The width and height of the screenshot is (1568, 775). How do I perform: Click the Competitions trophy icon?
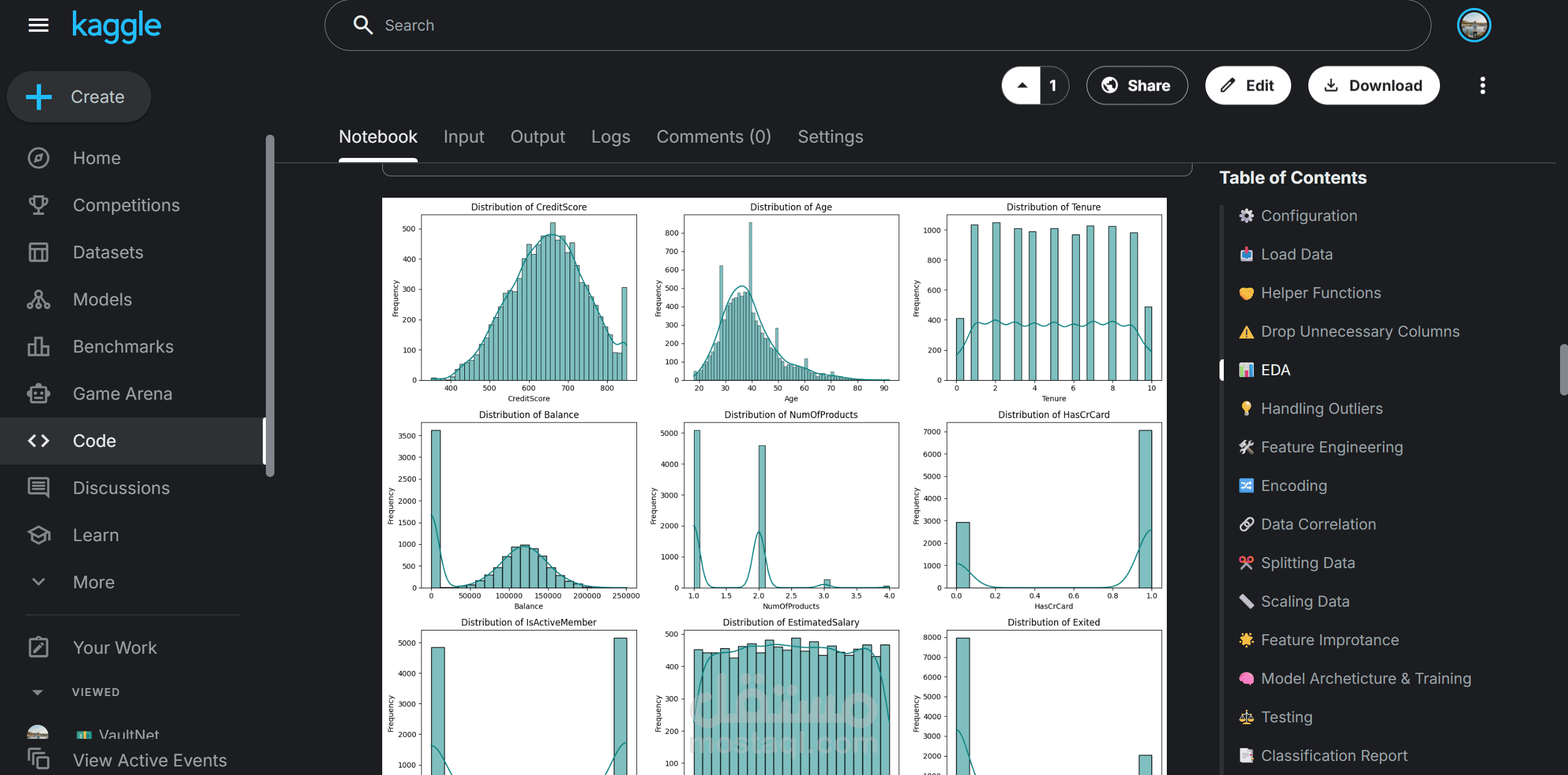click(39, 205)
